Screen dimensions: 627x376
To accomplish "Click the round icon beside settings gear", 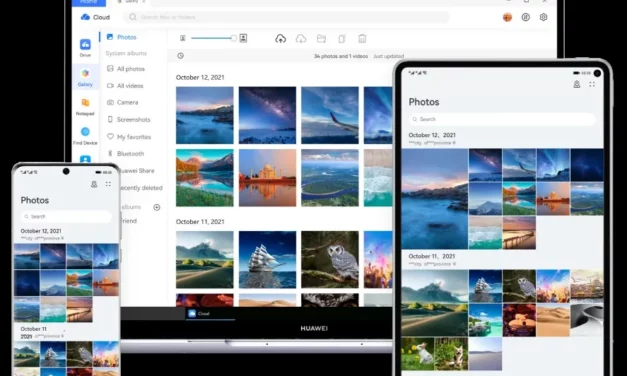I will coord(525,17).
